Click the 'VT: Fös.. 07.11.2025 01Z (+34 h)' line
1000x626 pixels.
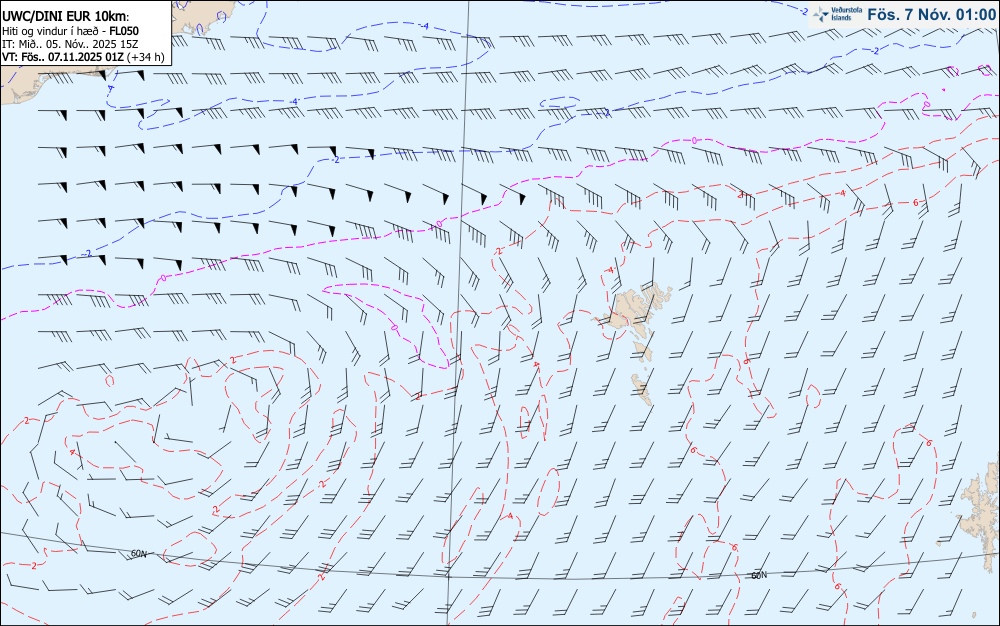pos(84,57)
